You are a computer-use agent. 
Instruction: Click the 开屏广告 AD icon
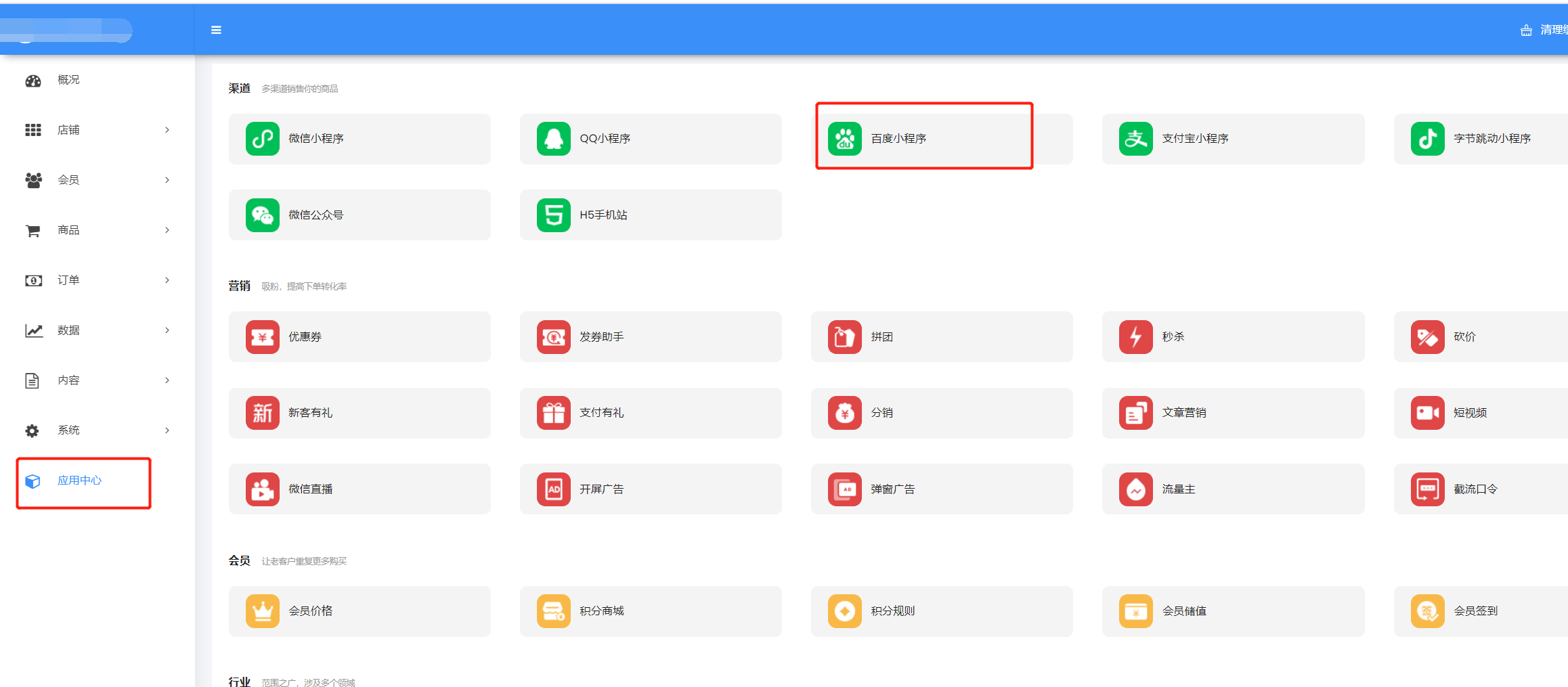[554, 489]
